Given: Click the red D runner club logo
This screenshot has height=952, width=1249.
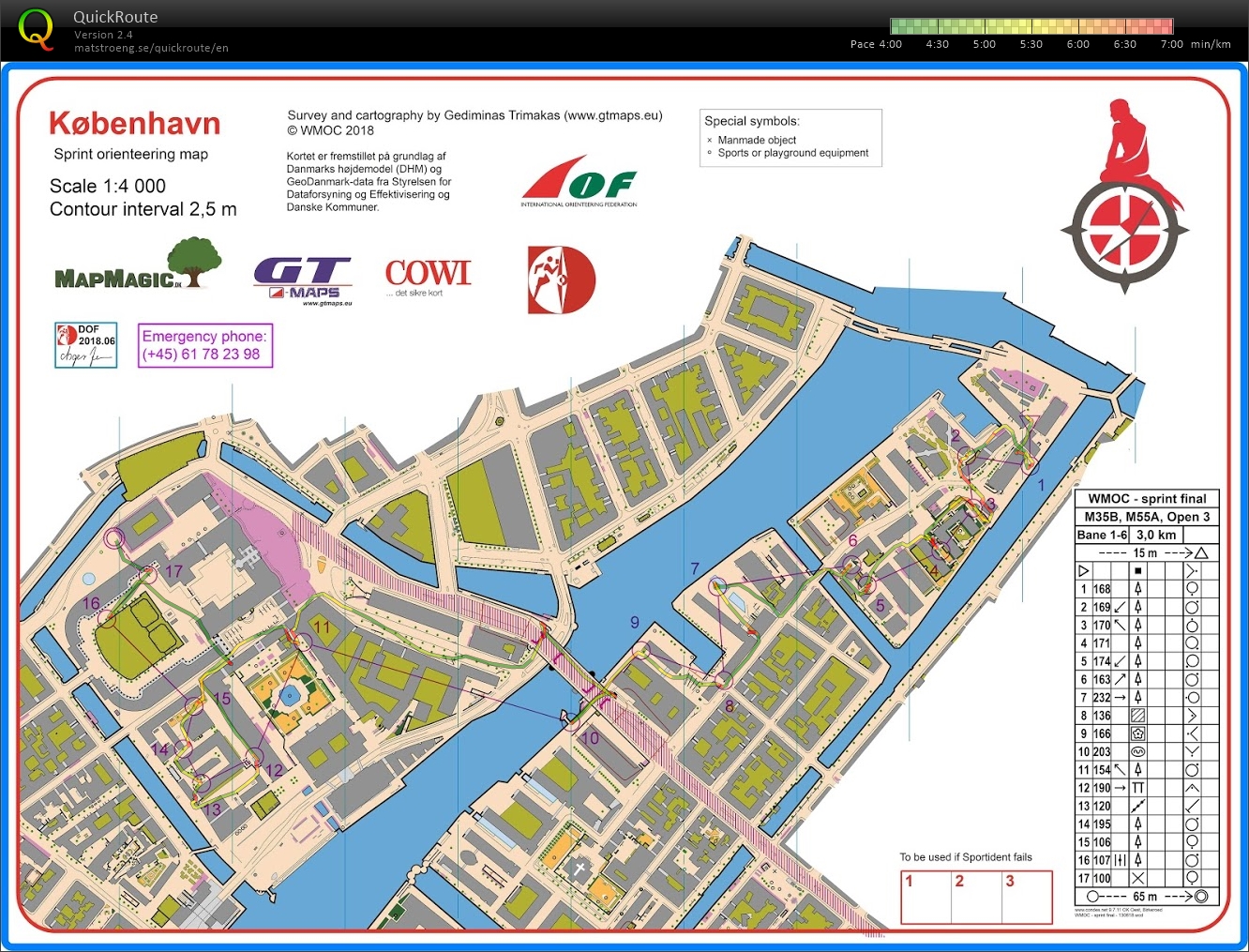Looking at the screenshot, I should 561,280.
